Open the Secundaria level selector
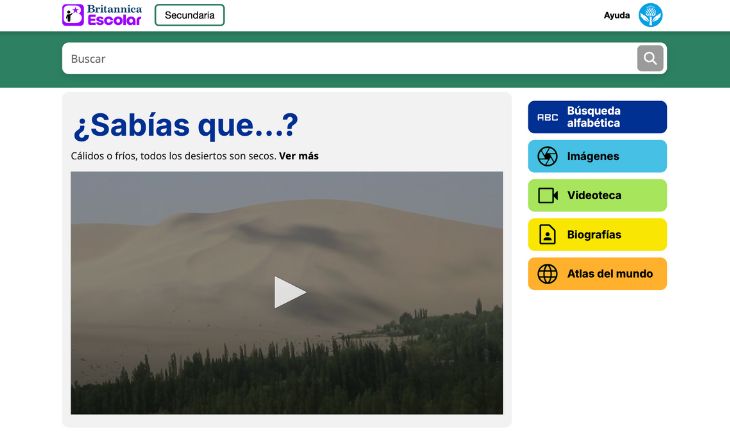This screenshot has width=730, height=446. point(189,15)
